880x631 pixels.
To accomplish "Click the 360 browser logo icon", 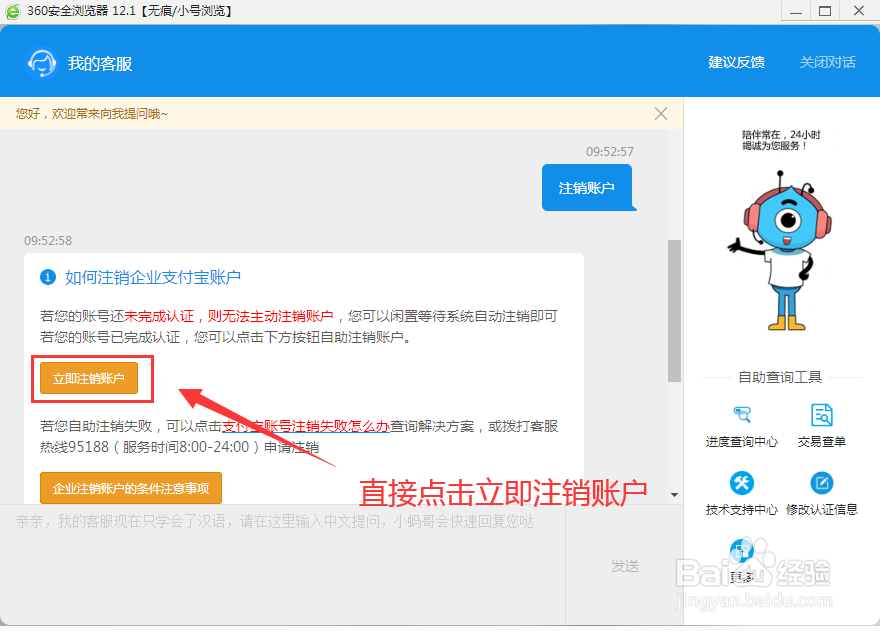I will [x=12, y=11].
